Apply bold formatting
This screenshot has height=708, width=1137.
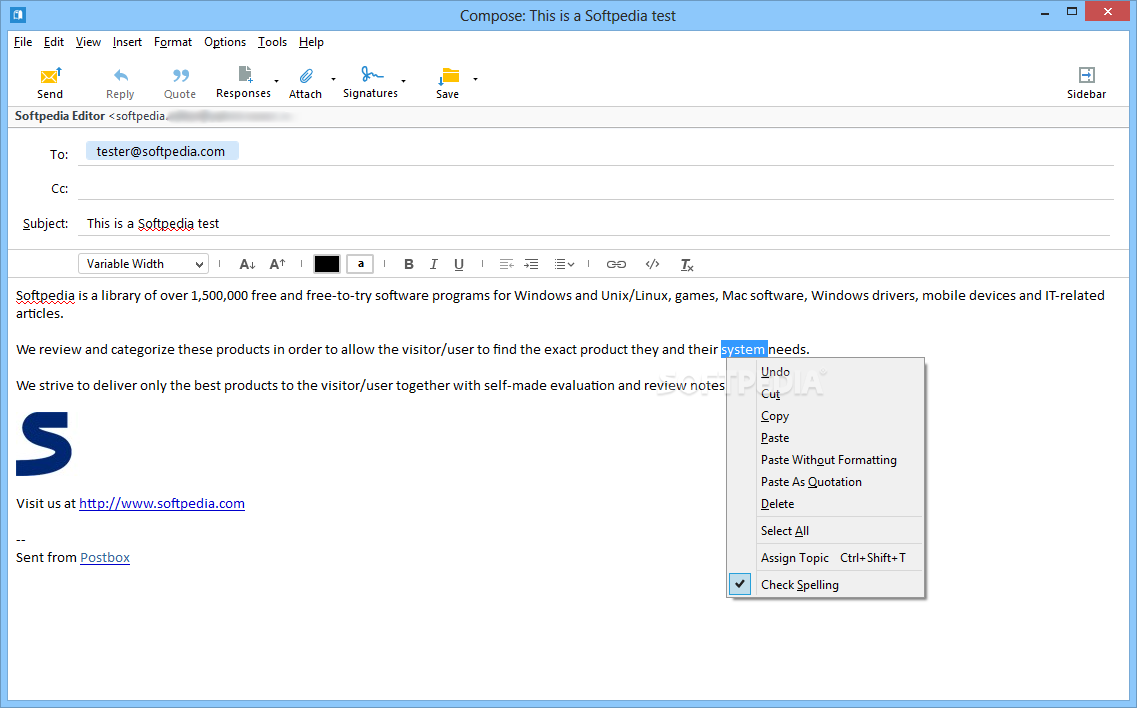pyautogui.click(x=409, y=264)
